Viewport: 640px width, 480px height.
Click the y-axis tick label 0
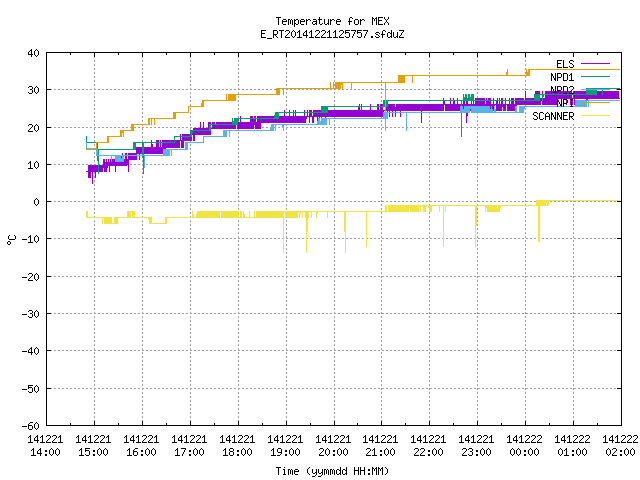[x=37, y=202]
